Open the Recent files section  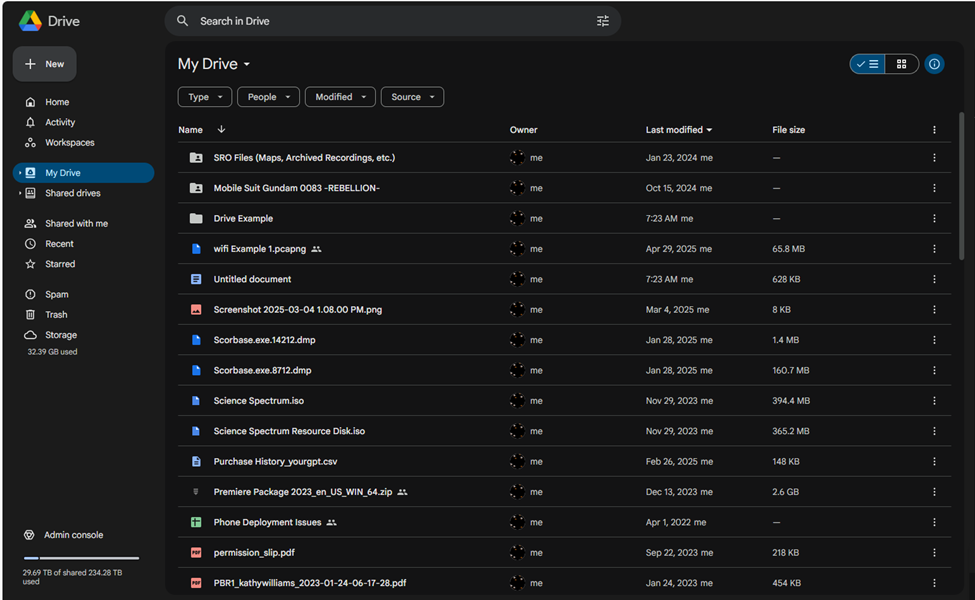pyautogui.click(x=59, y=244)
